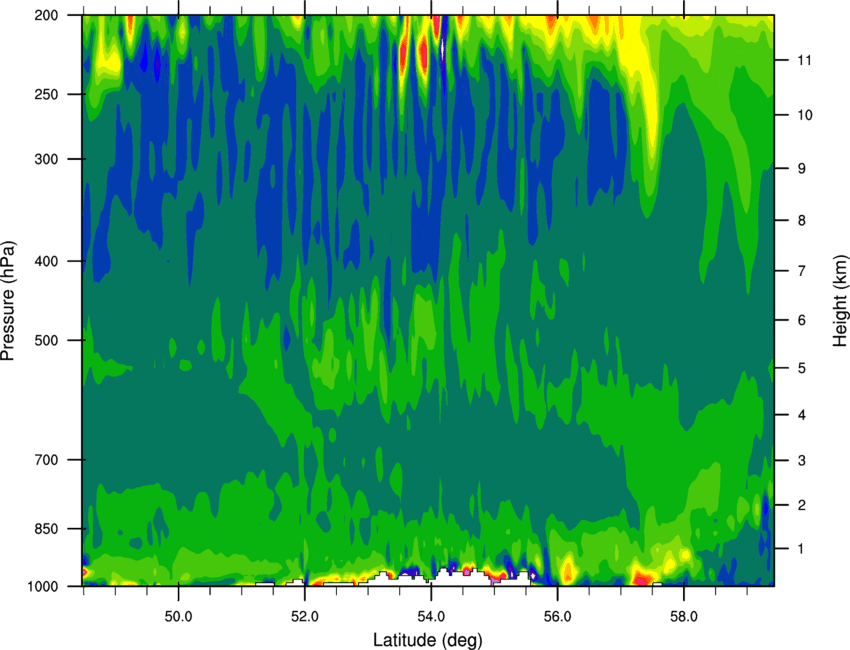The image size is (850, 650).
Task: Click the 4 km height label
Action: (x=801, y=415)
